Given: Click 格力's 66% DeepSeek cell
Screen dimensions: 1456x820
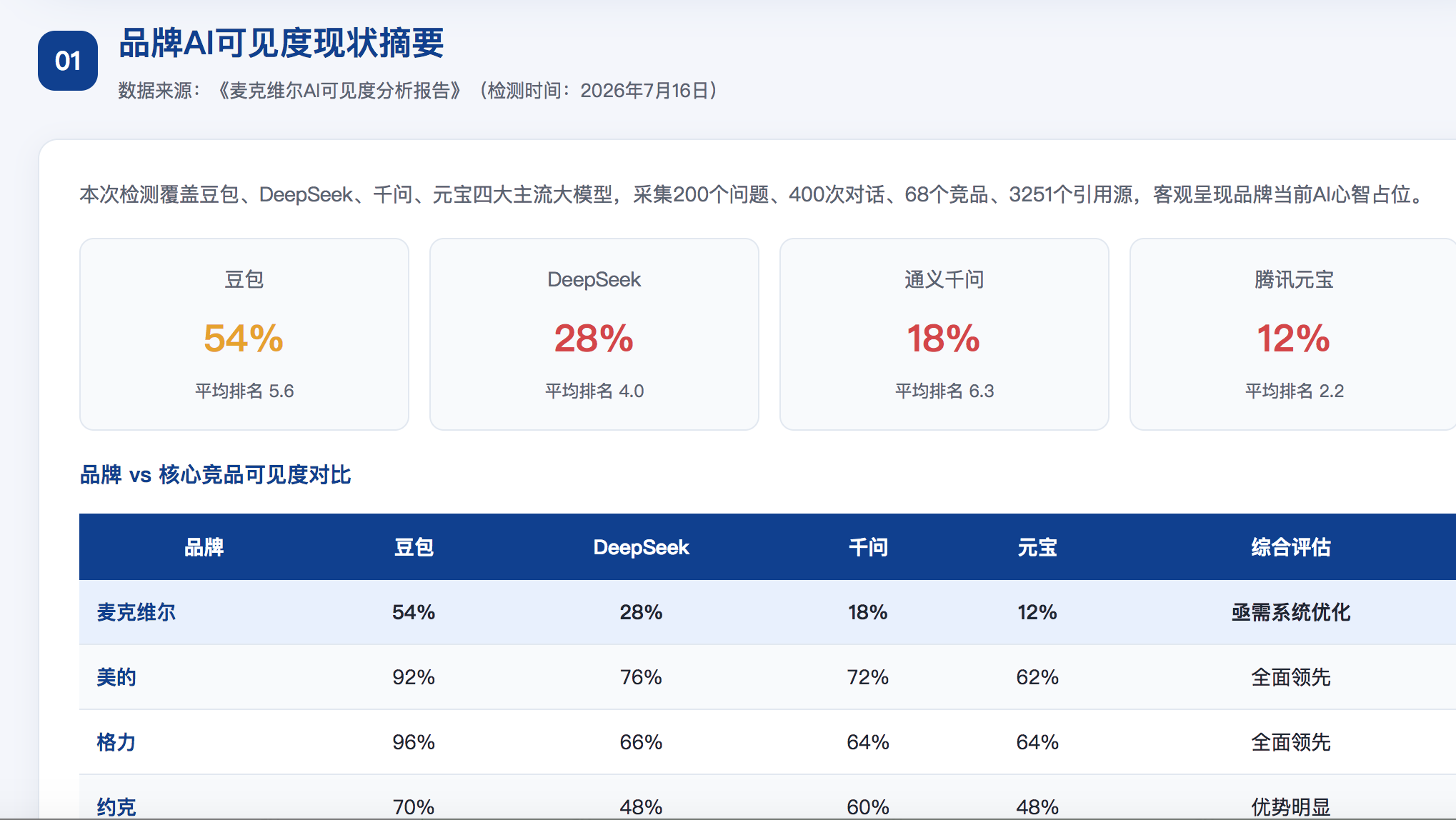Looking at the screenshot, I should tap(641, 742).
